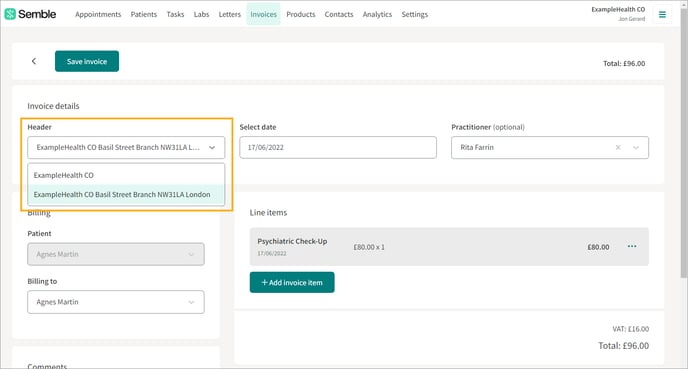Open the Appointments tab
This screenshot has height=369, width=688.
tap(98, 14)
